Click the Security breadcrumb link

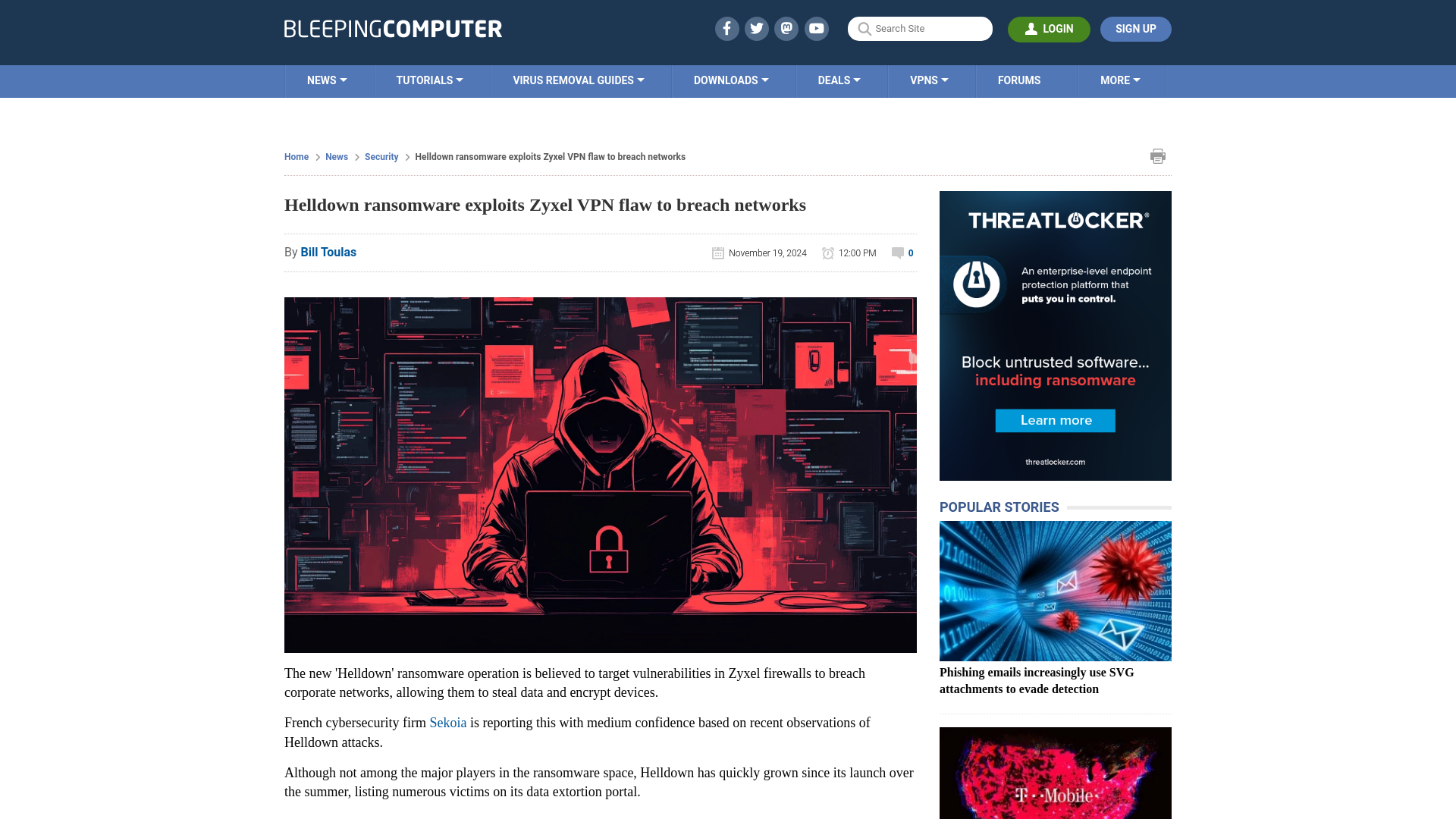click(x=381, y=156)
